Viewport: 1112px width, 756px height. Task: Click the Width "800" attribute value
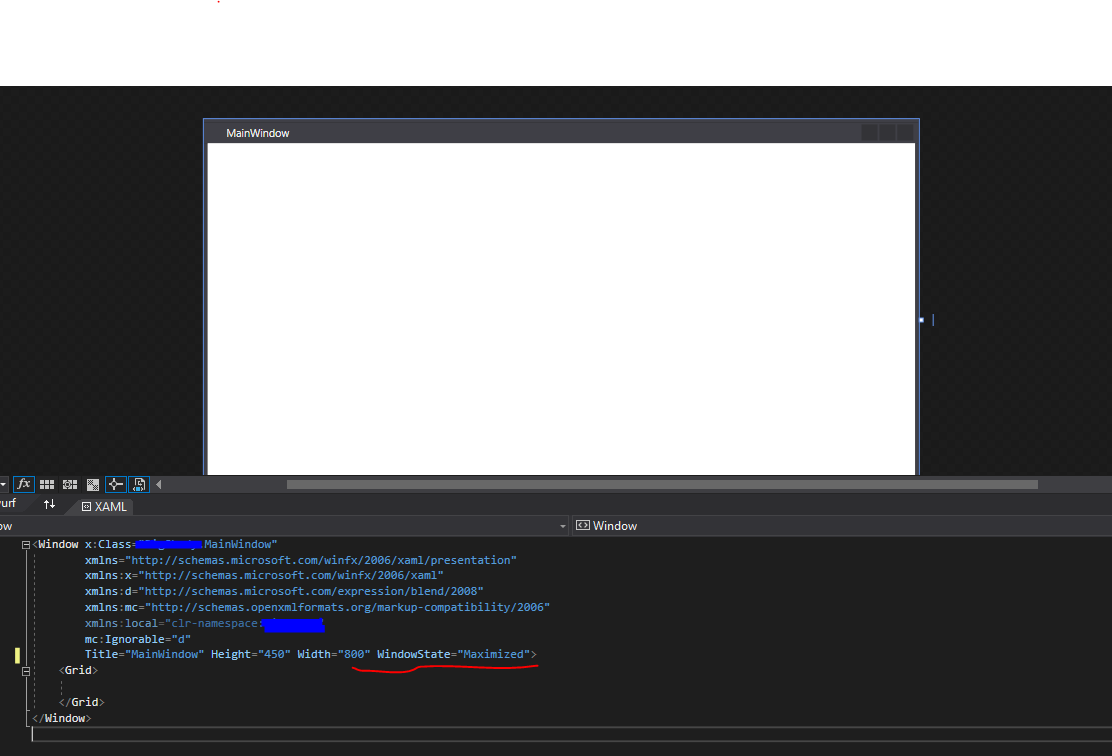point(354,654)
